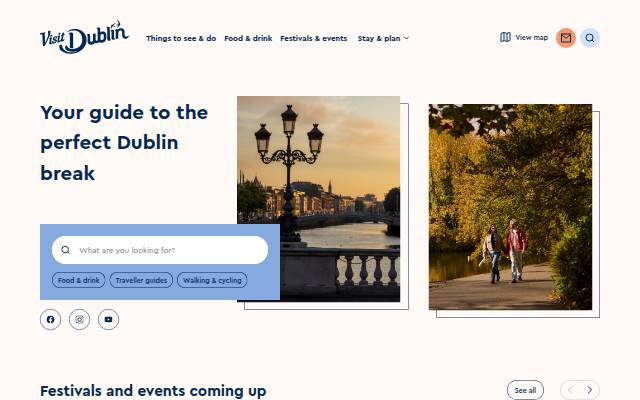Select the Walking & cycling tag

tap(212, 280)
